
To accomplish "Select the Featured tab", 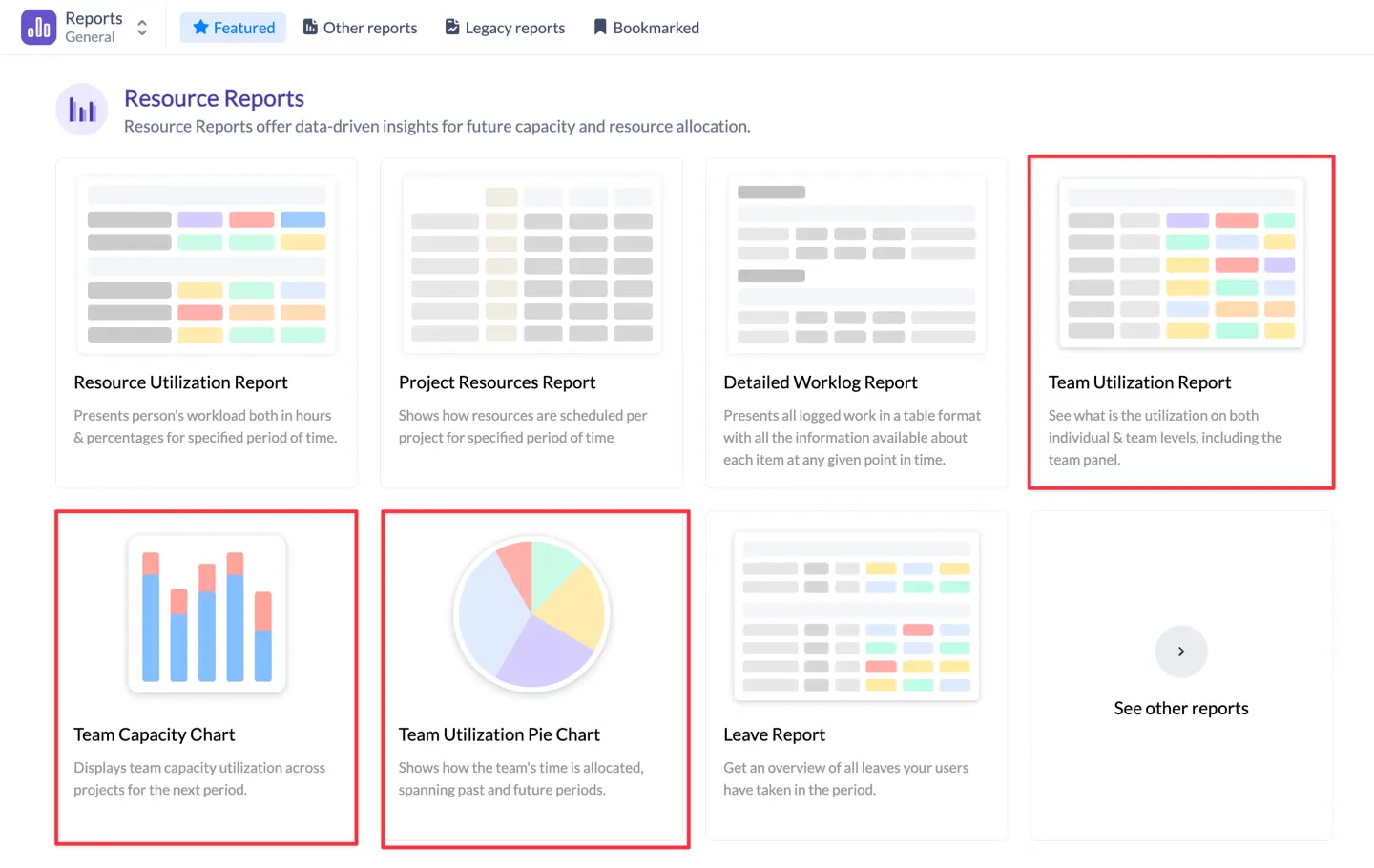I will pyautogui.click(x=233, y=28).
